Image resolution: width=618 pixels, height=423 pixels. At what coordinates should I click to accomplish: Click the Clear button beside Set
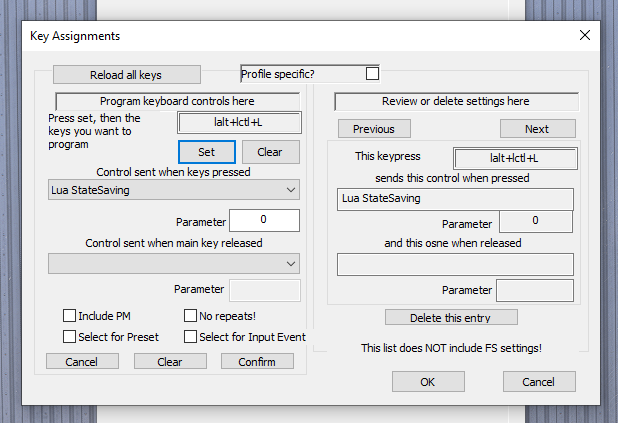(270, 152)
